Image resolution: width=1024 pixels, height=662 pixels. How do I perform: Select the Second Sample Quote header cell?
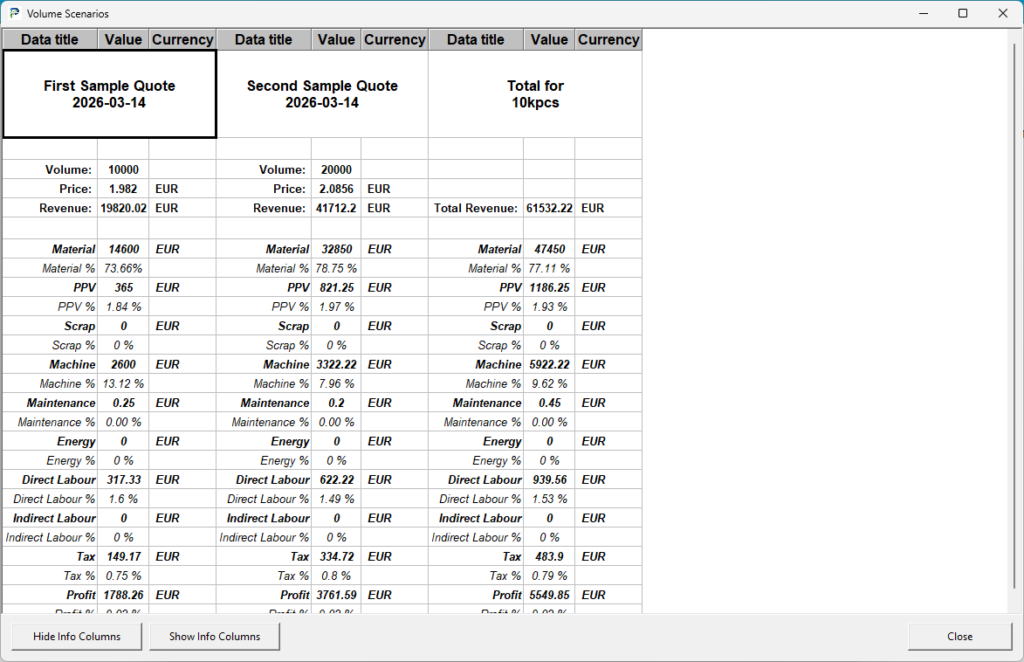(x=322, y=94)
